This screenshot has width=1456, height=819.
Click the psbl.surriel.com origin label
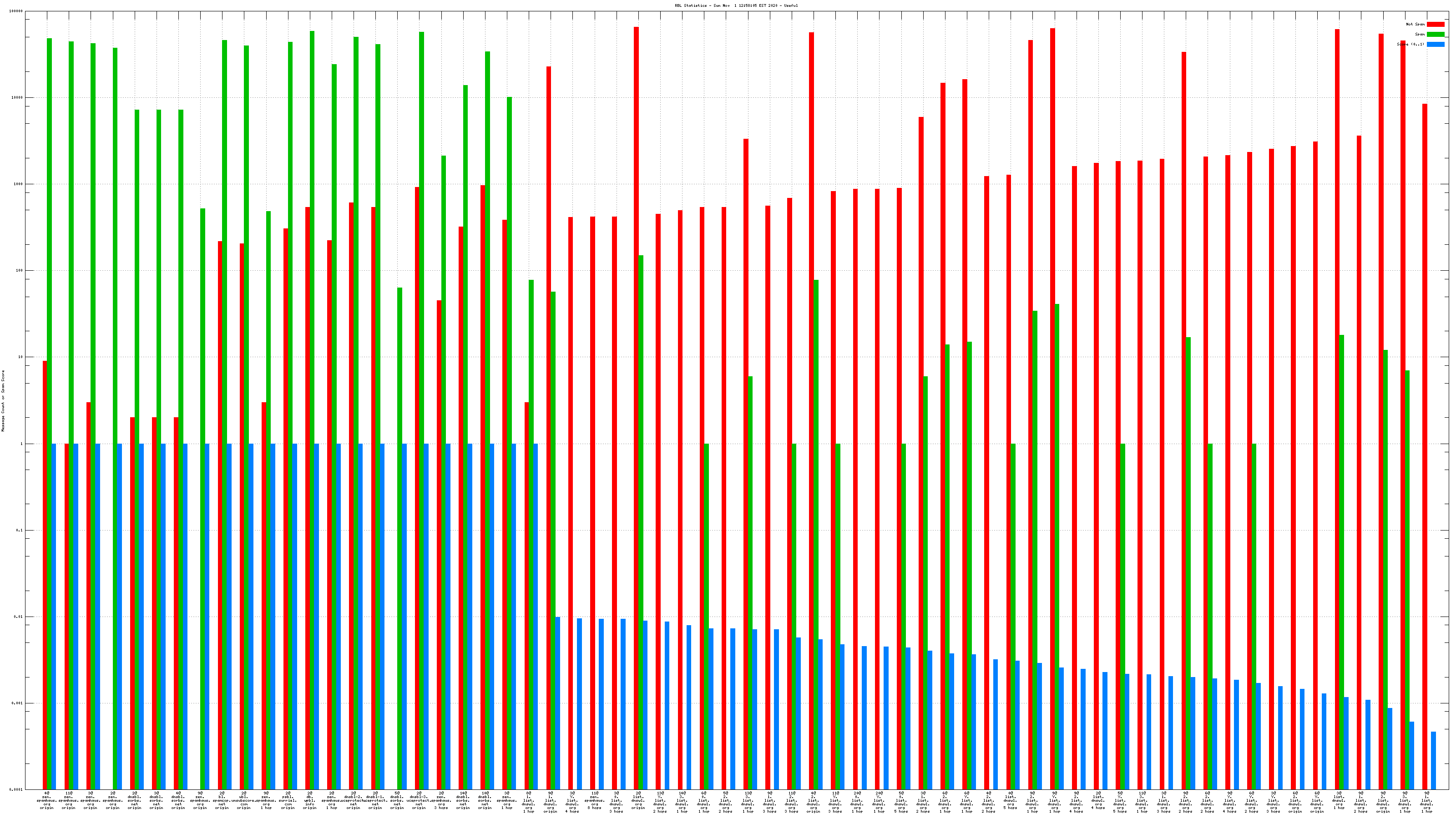pyautogui.click(x=288, y=800)
